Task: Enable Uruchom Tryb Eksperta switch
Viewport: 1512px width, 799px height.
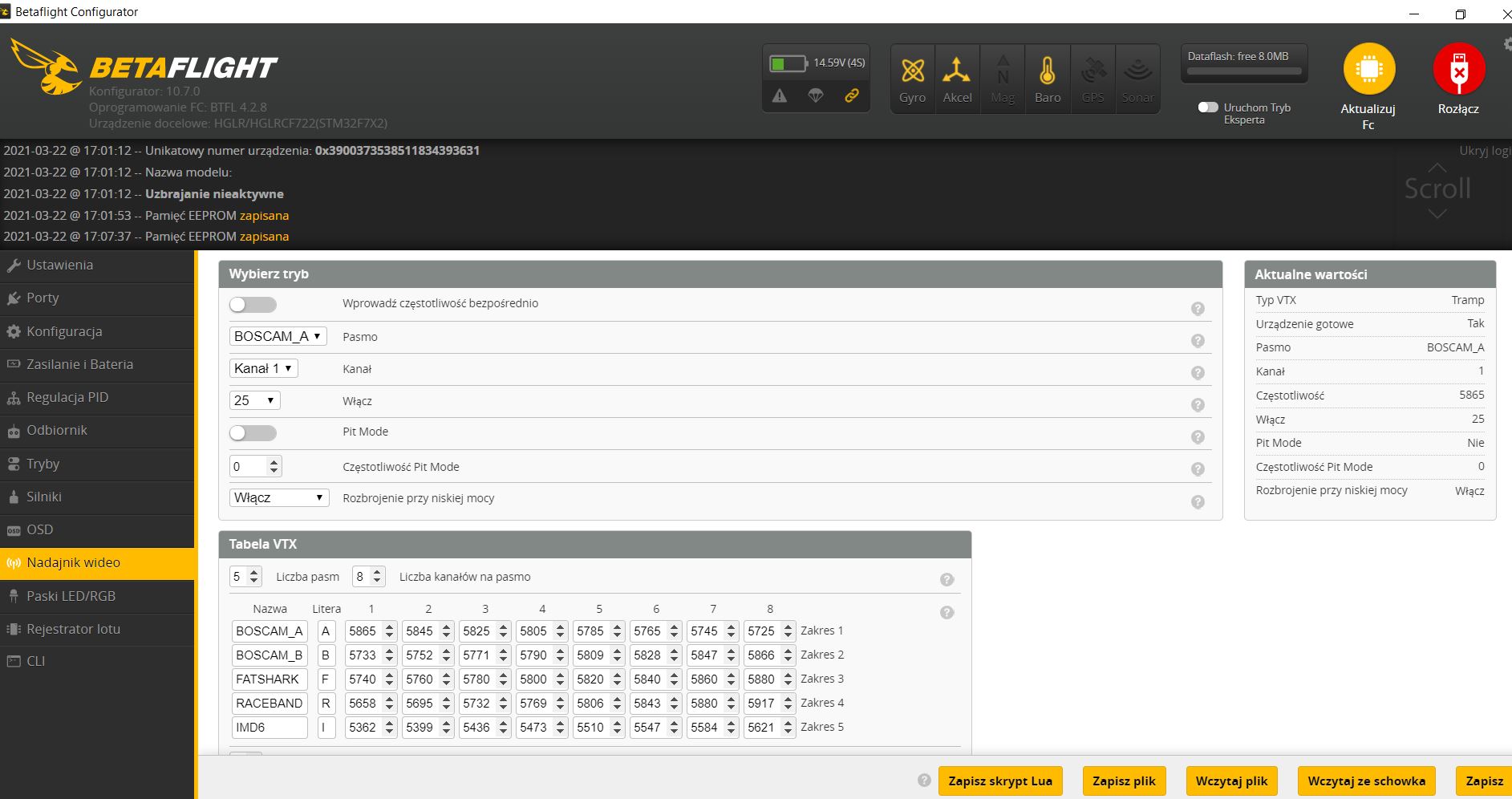Action: tap(1208, 107)
